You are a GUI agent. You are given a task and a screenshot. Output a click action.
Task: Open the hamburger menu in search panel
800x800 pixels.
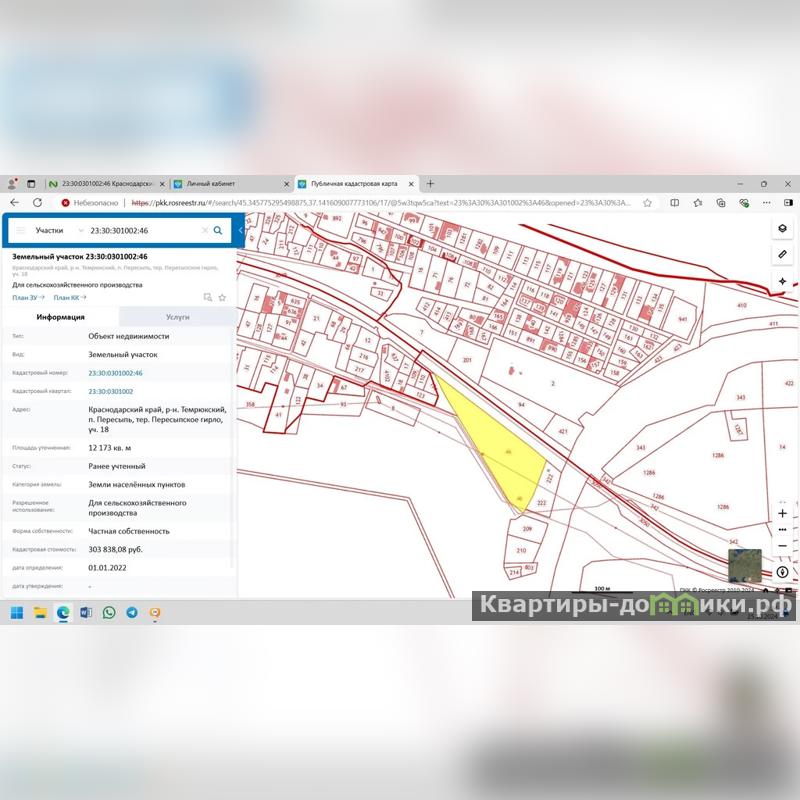point(19,230)
